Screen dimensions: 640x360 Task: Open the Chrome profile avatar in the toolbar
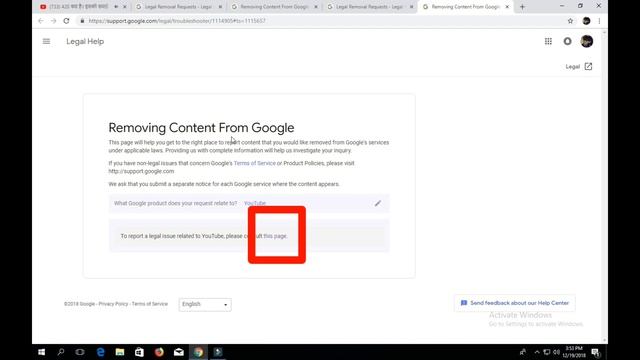(586, 21)
